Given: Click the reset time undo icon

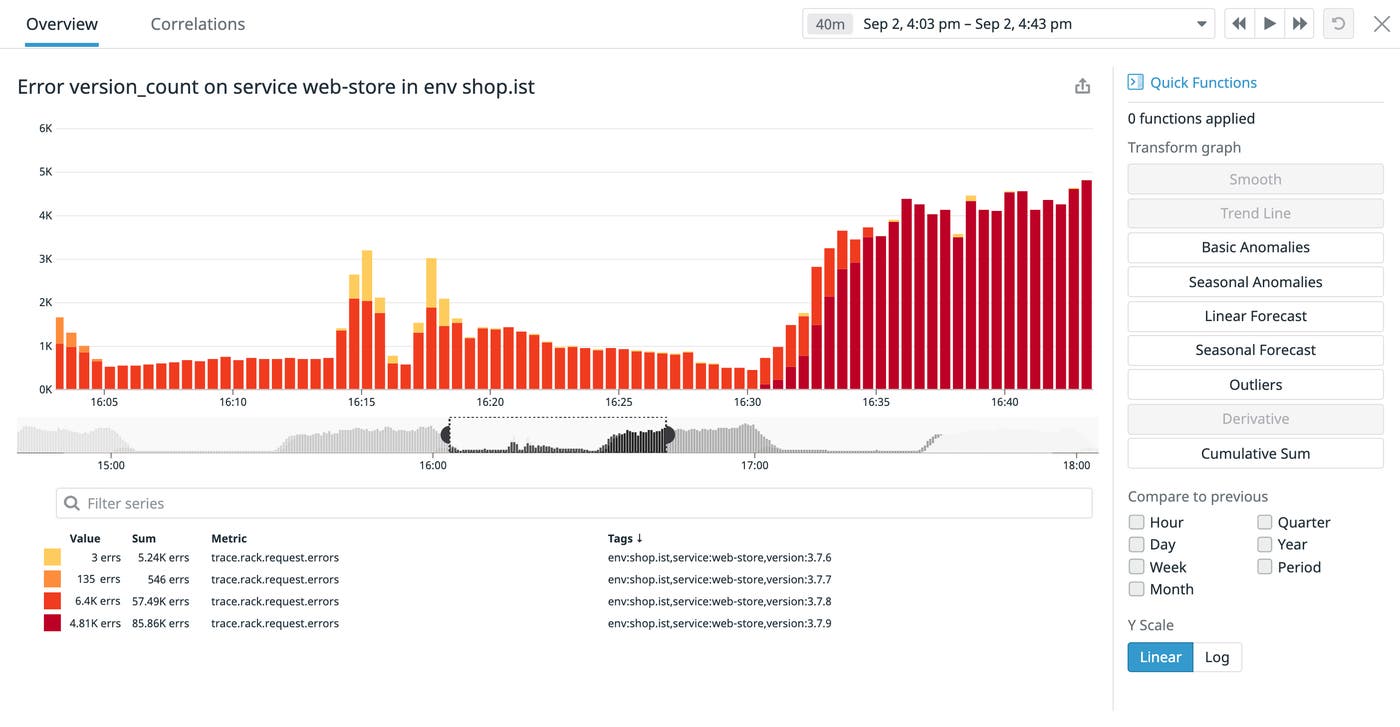Looking at the screenshot, I should [1338, 24].
